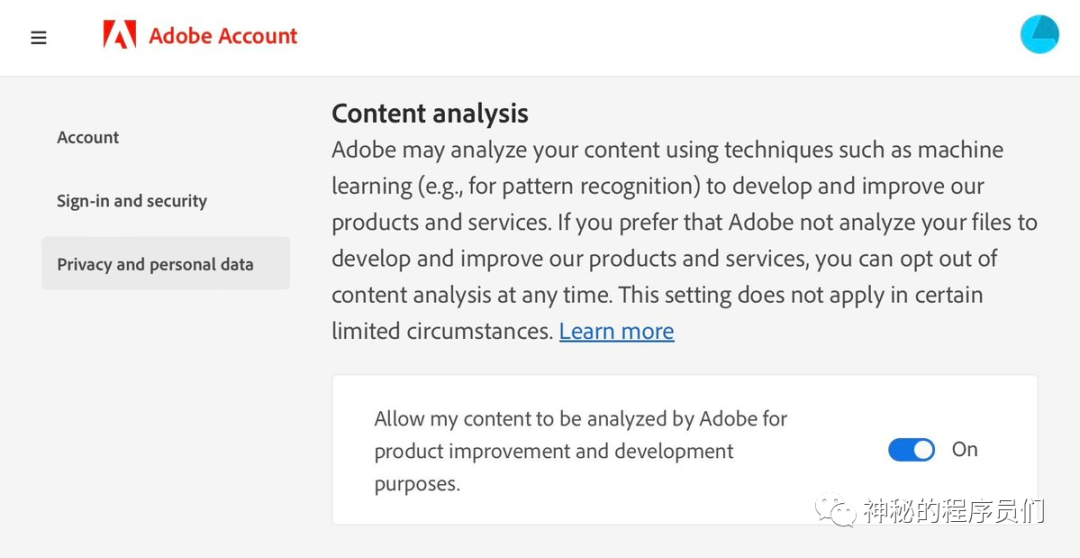Disable the content analysis toggle switch
This screenshot has height=558, width=1080.
911,450
